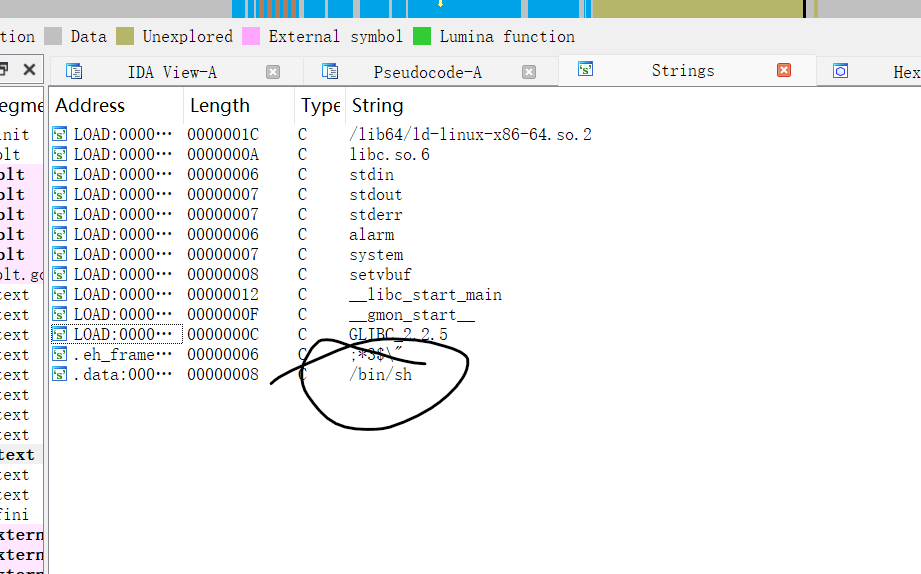
Task: Undock the left panel with the float icon
Action: [x=4, y=70]
